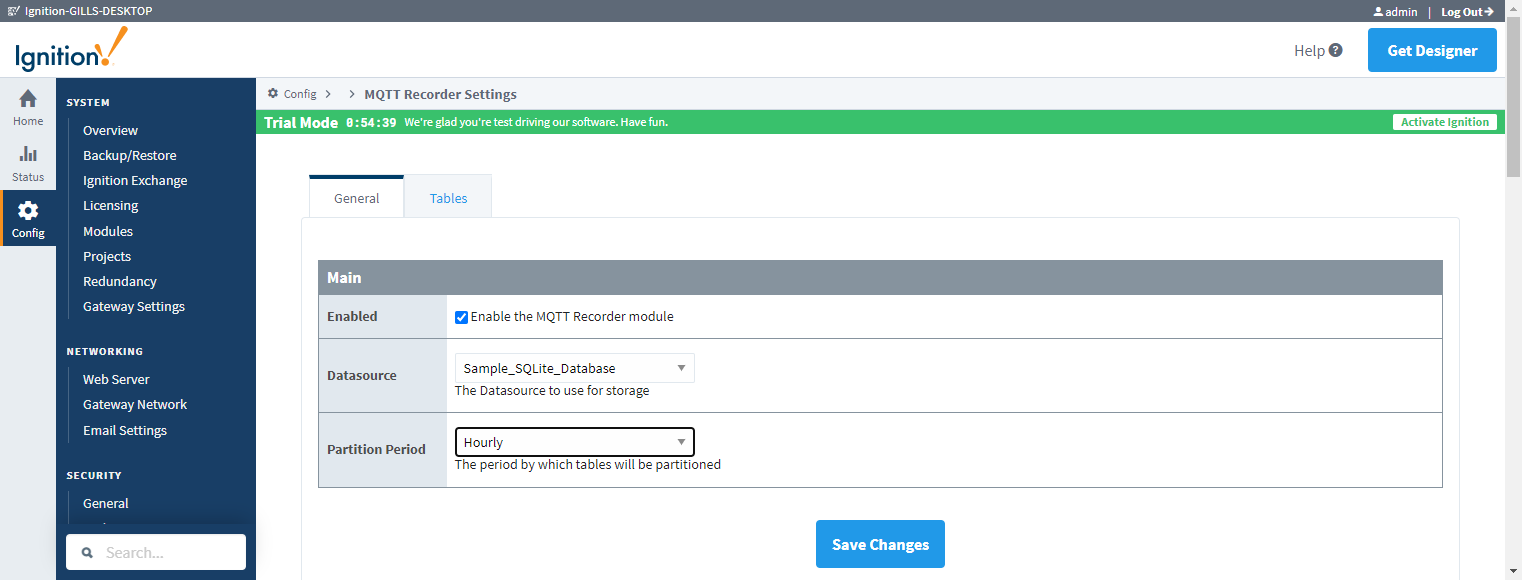Click the SECURITY sidebar heading

(94, 475)
